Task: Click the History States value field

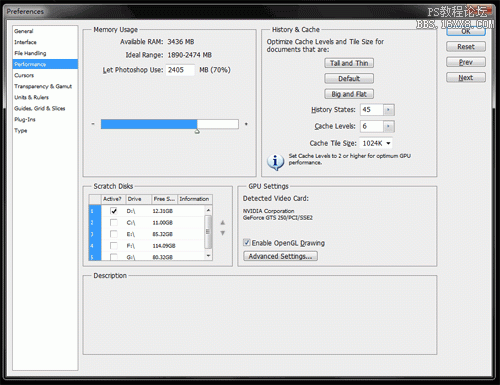Action: click(x=372, y=110)
